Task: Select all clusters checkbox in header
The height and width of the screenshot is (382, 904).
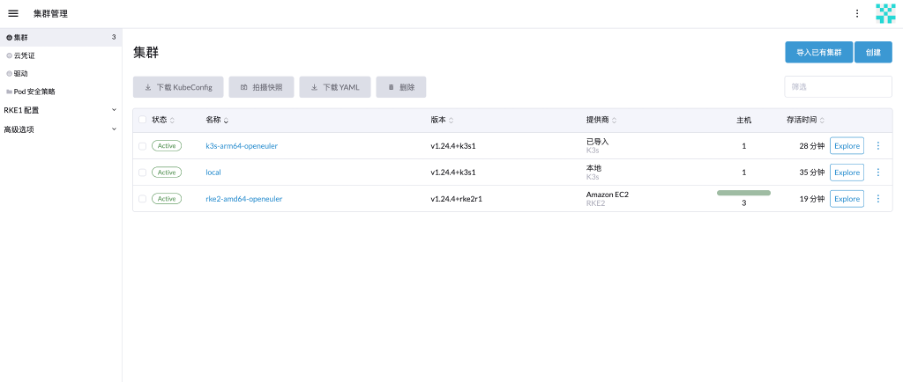Action: 142,120
